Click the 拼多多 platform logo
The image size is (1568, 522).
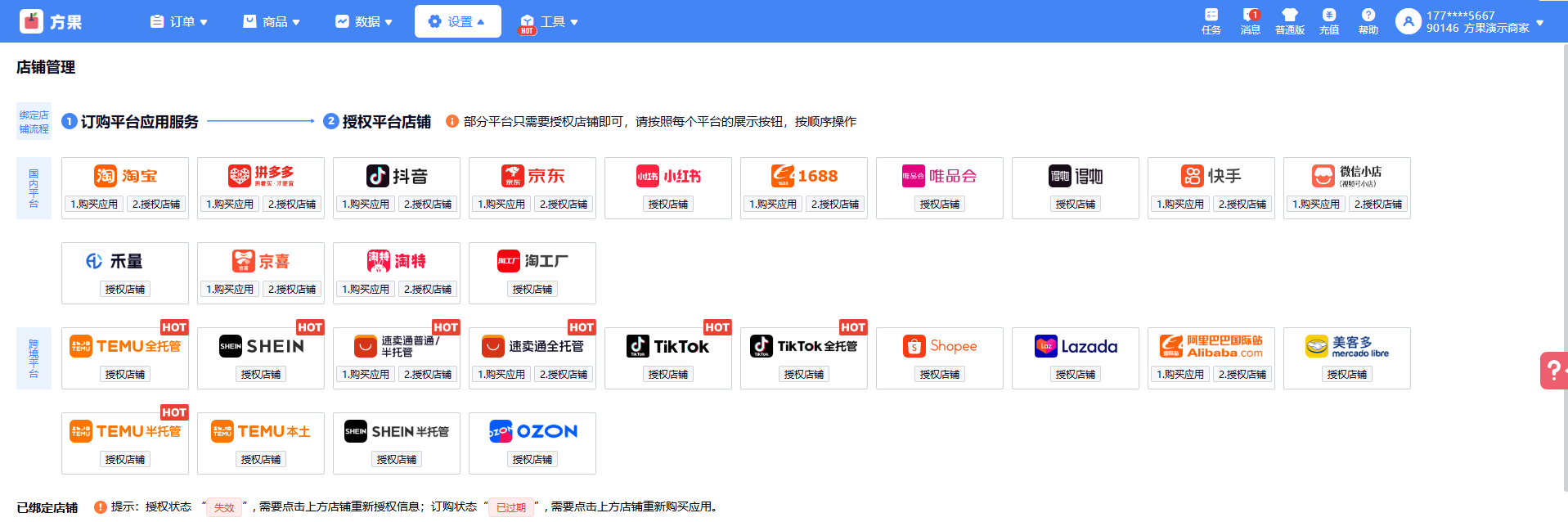261,176
